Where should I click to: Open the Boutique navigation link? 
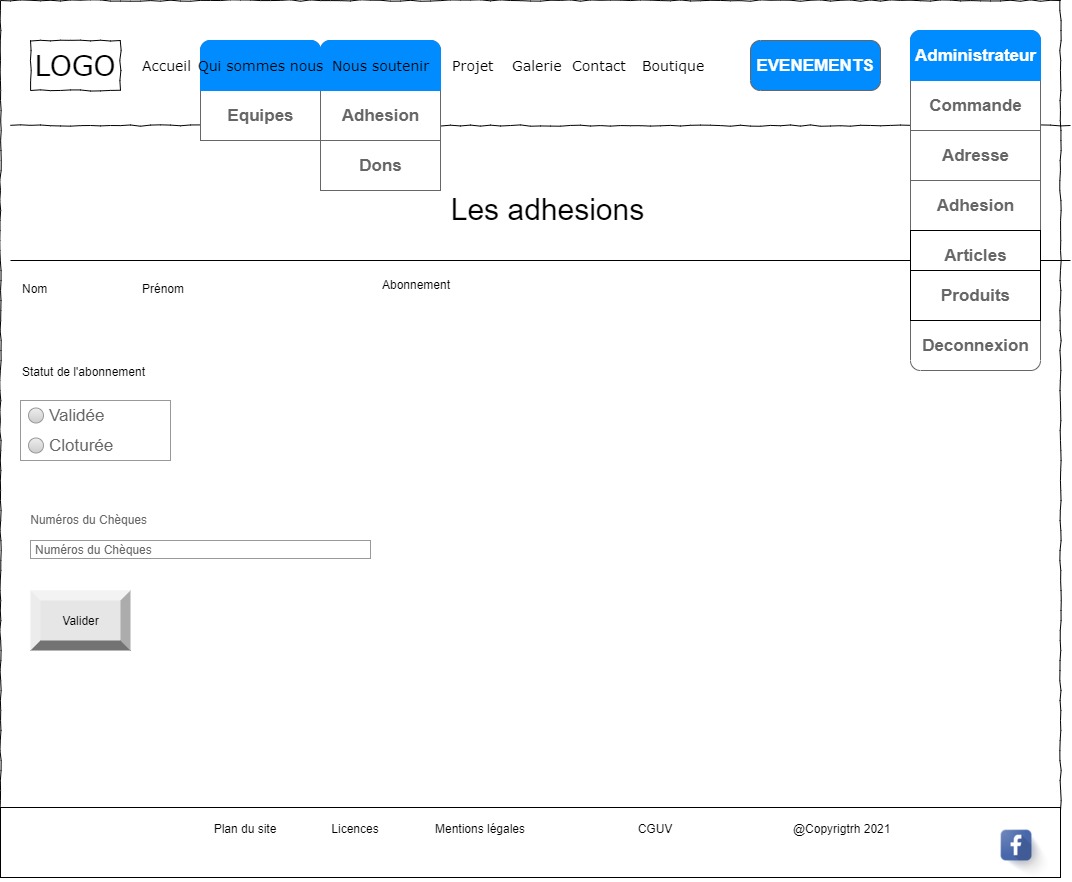pos(673,66)
